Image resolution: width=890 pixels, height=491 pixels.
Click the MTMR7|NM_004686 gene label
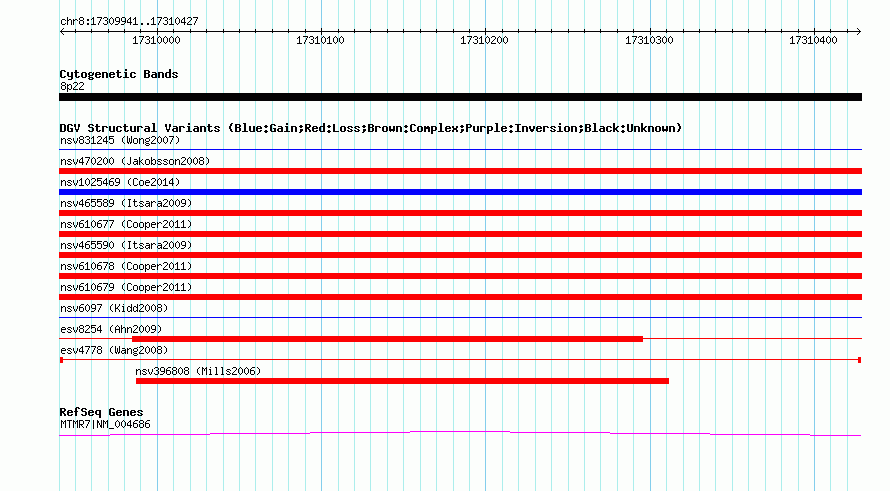[x=105, y=425]
